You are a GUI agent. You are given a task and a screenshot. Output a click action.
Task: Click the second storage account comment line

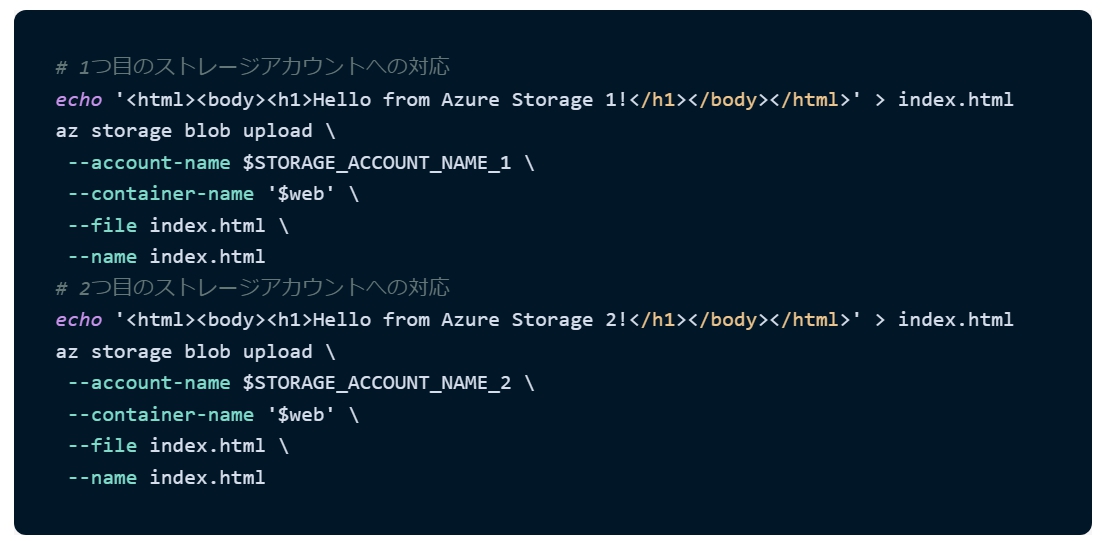click(252, 288)
